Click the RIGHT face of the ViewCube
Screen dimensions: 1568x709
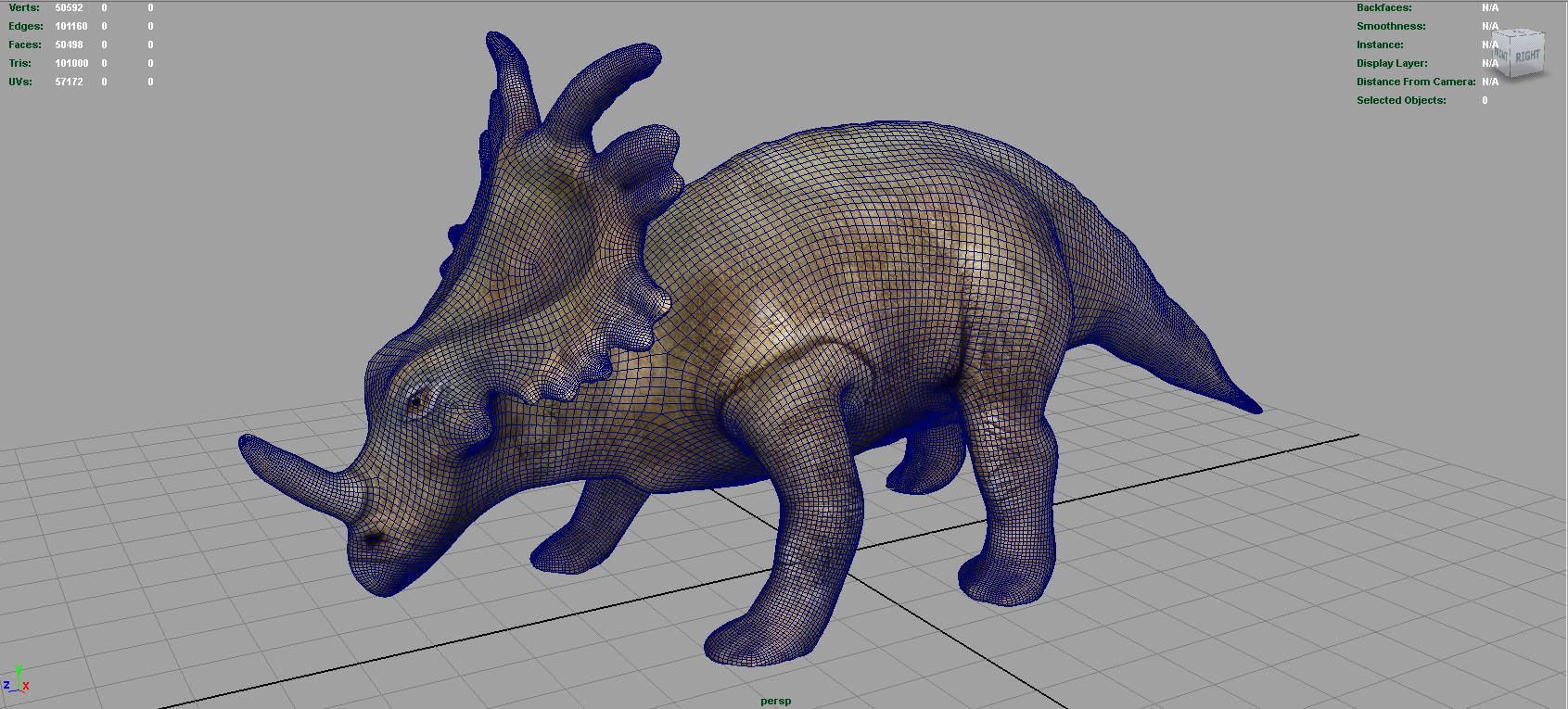(1527, 55)
